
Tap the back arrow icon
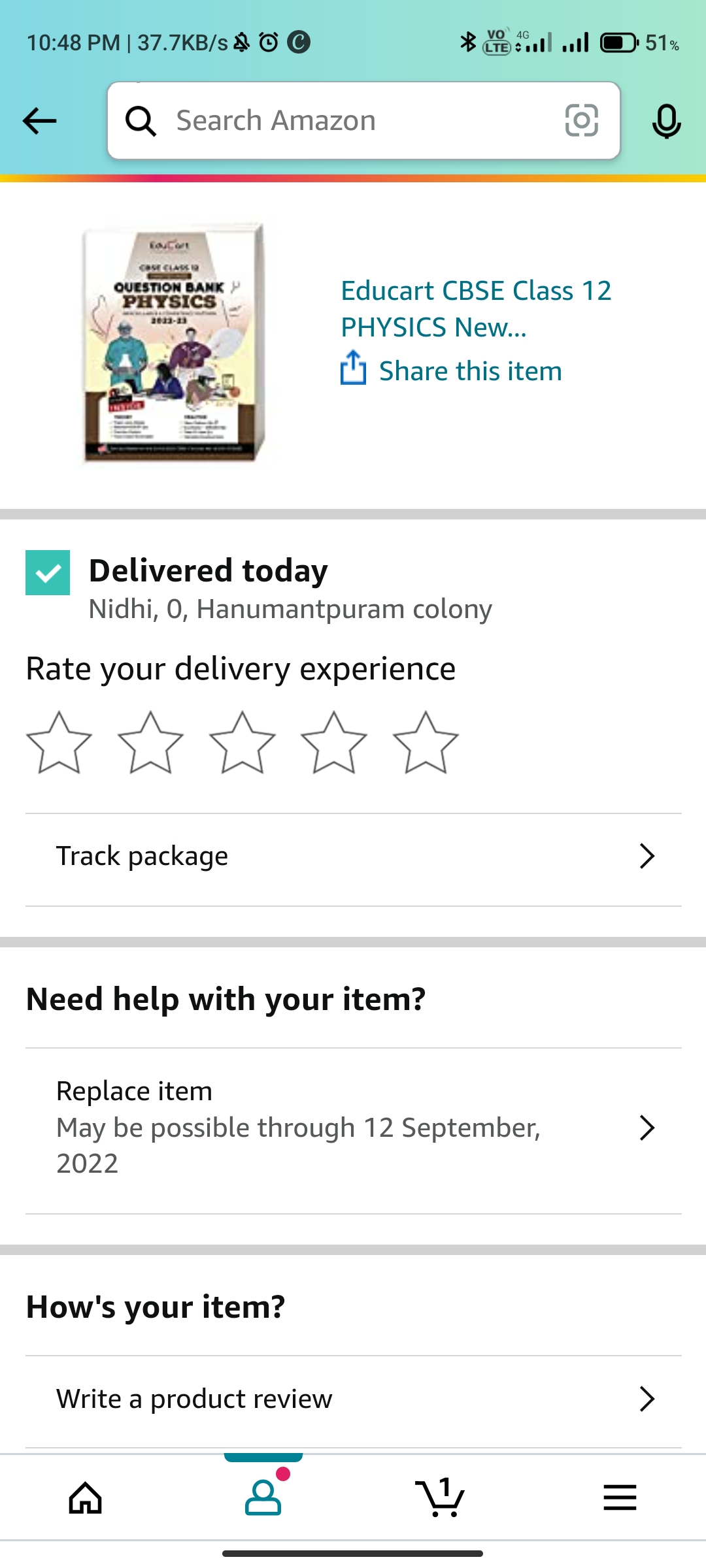[x=40, y=121]
